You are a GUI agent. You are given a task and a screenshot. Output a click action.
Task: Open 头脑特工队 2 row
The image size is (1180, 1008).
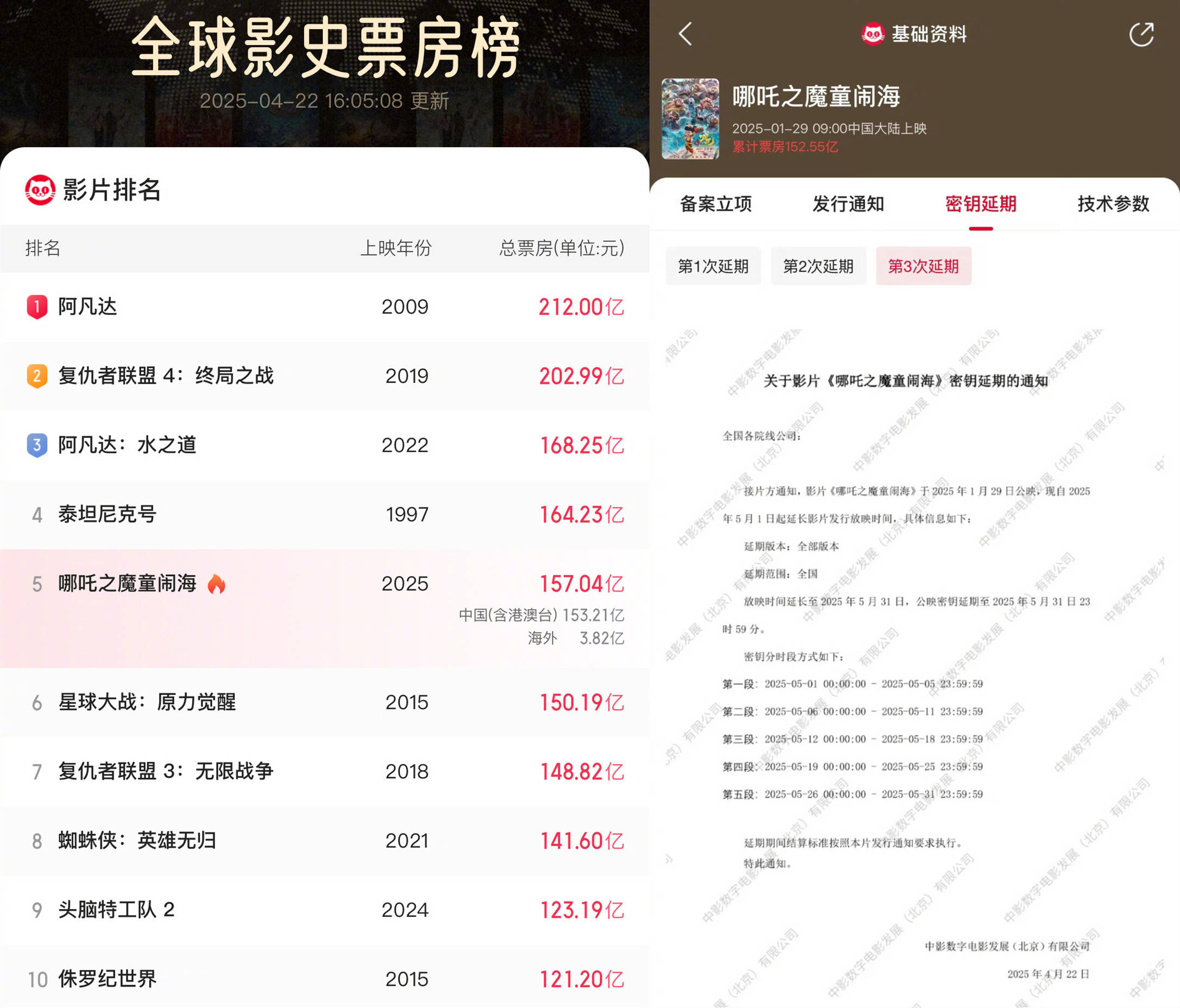click(325, 910)
